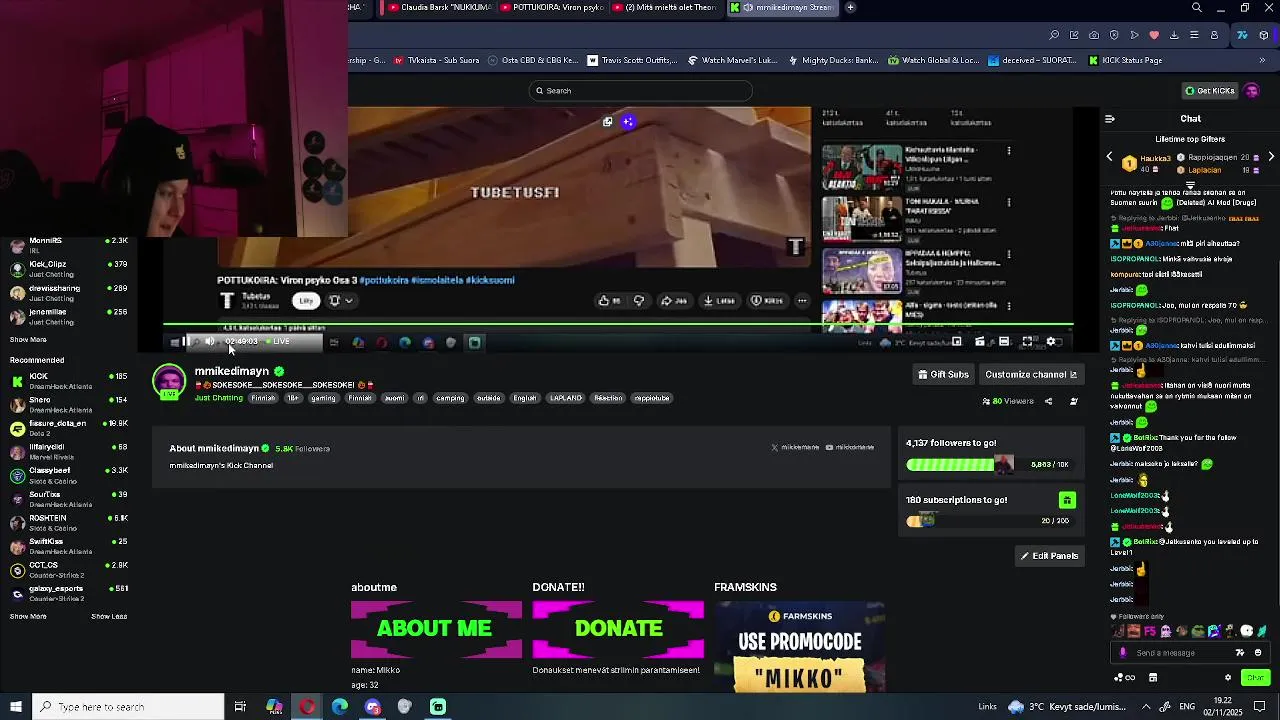
Task: Pause the Kick stream player
Action: 186,342
